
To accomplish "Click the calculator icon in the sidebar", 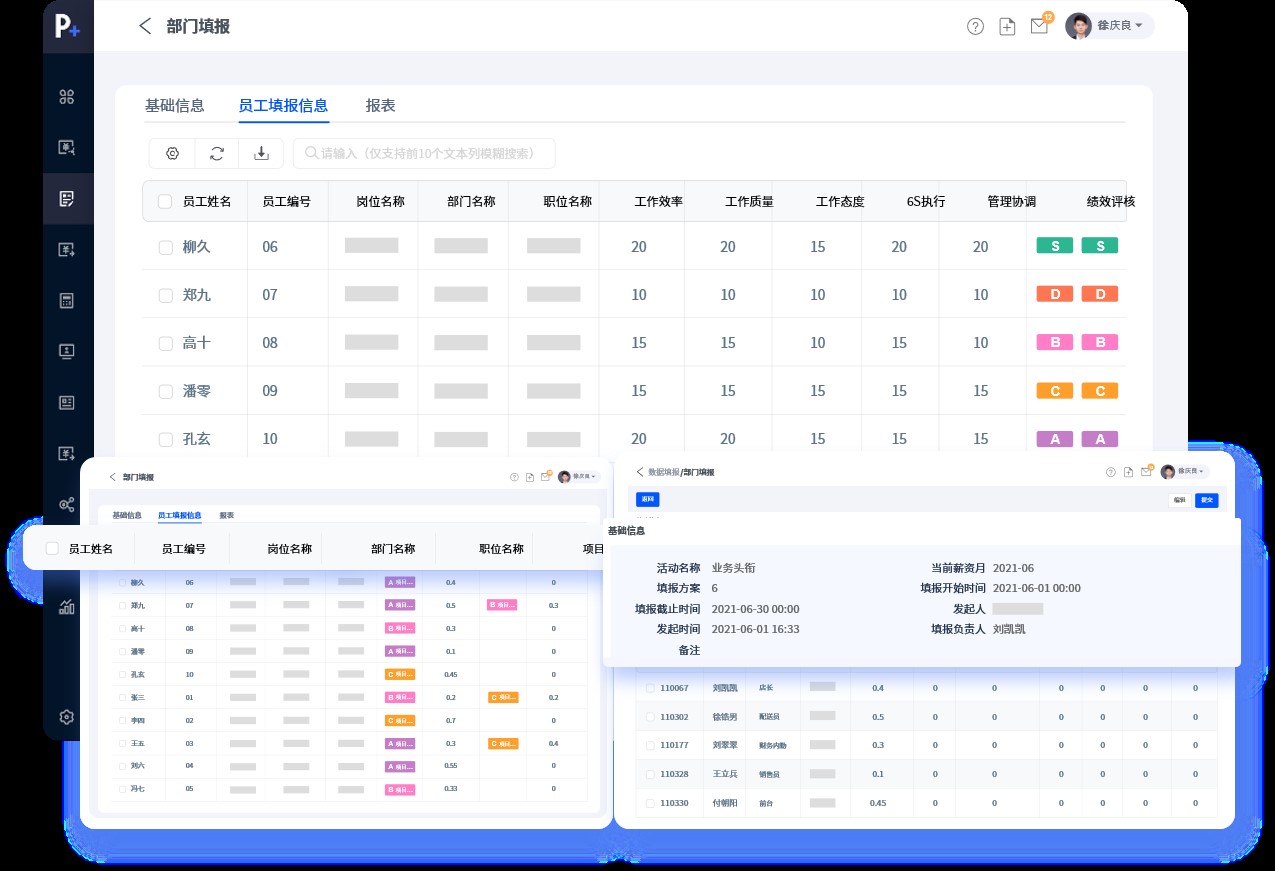I will (x=68, y=300).
